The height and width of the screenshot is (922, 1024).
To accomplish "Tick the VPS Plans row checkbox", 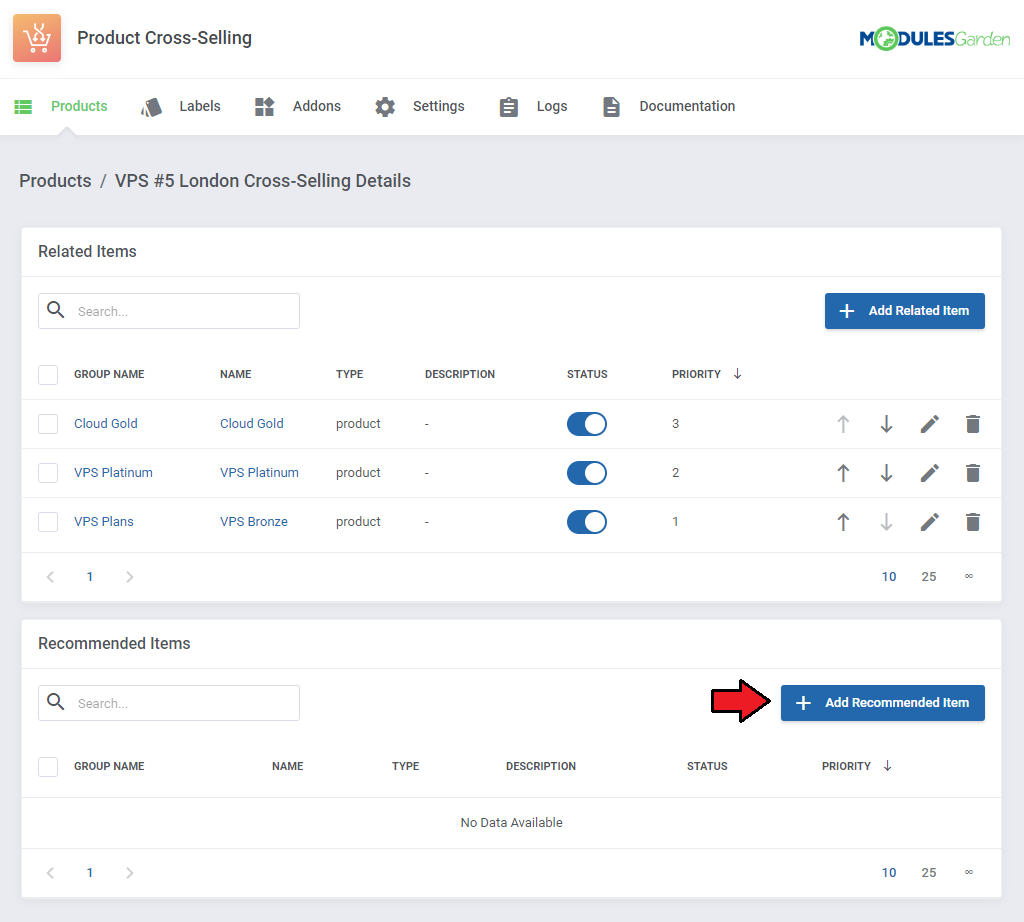I will pos(48,522).
